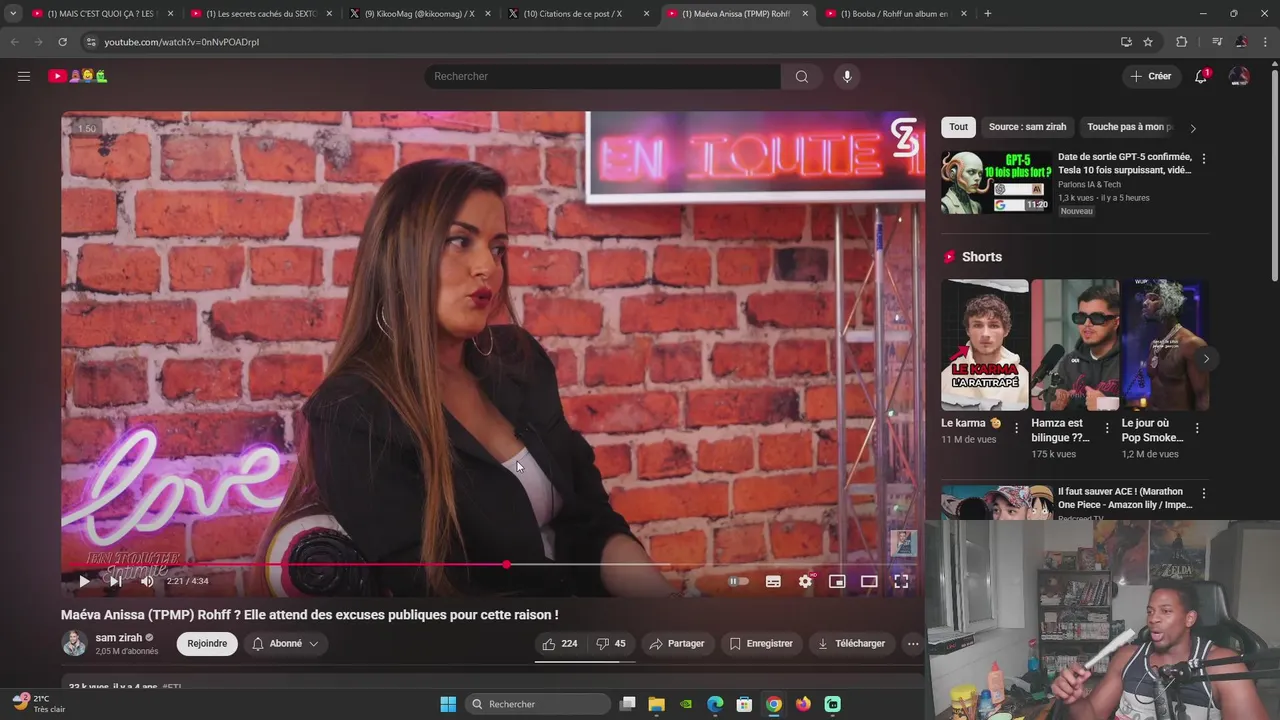
Task: Play the paused video
Action: coord(84,581)
